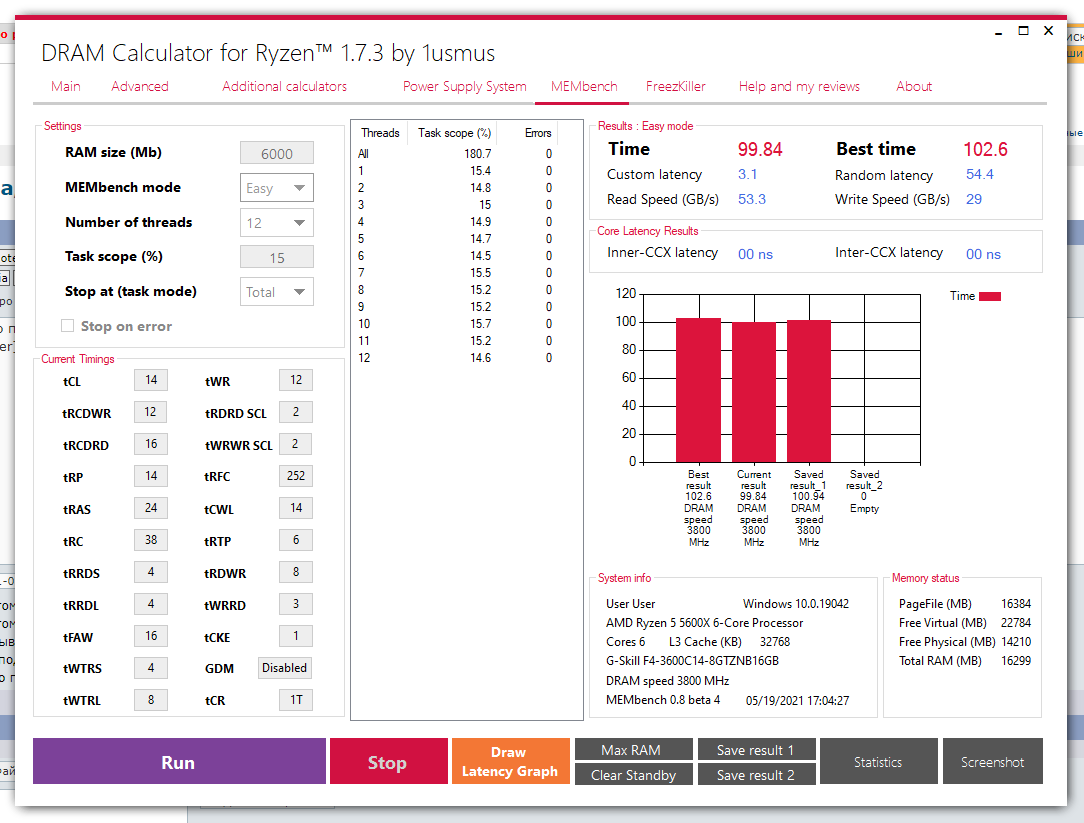
Task: Click the tRDWR value 8 box
Action: tap(296, 572)
